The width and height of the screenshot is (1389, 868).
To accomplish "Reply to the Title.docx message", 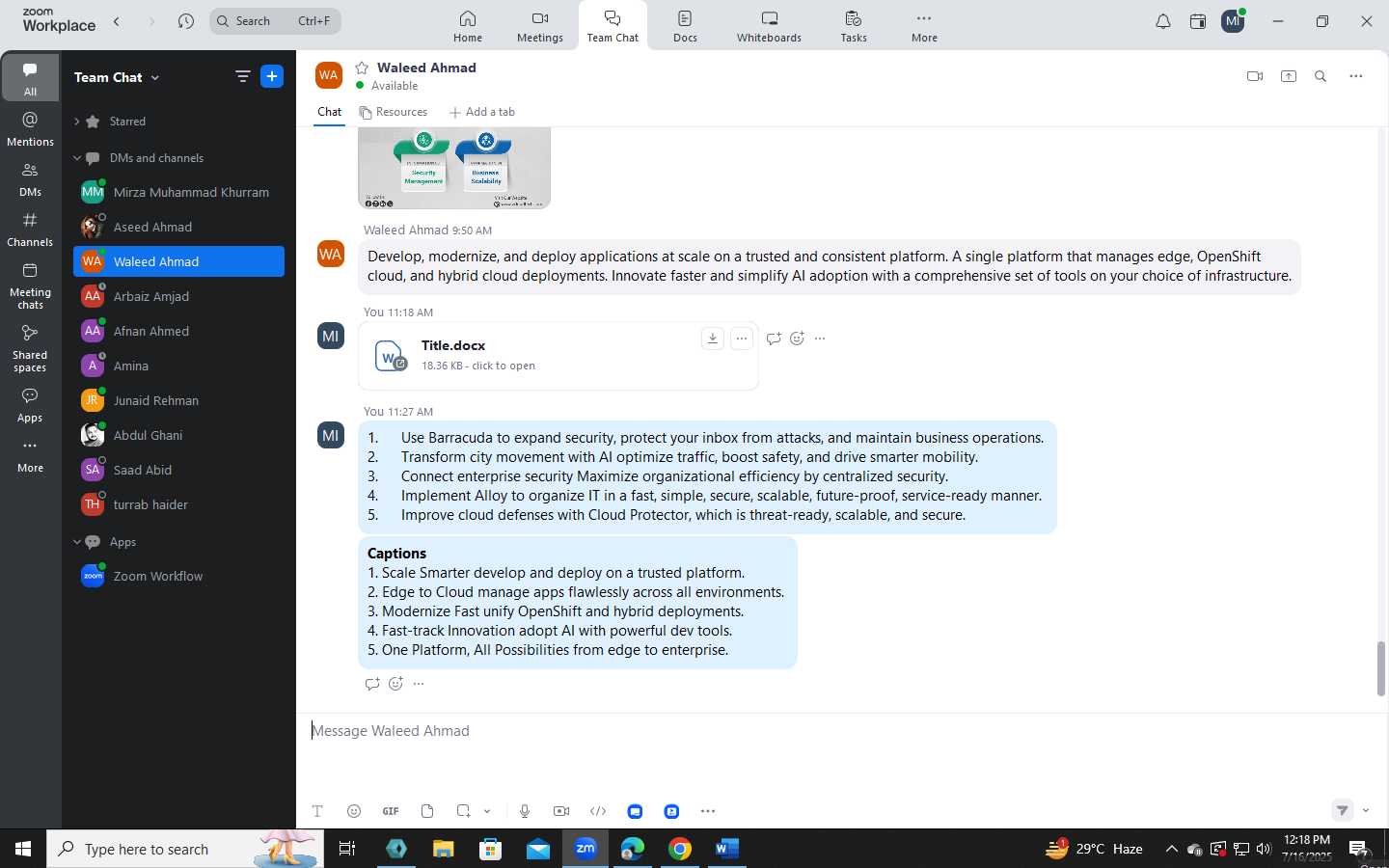I will (774, 338).
